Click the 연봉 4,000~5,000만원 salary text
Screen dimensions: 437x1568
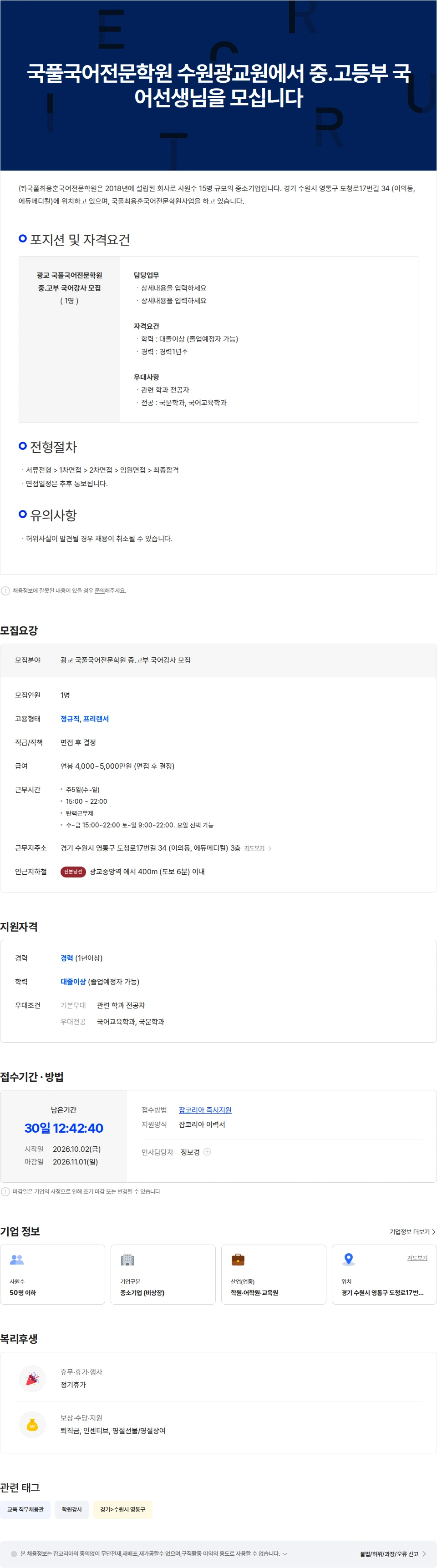117,766
